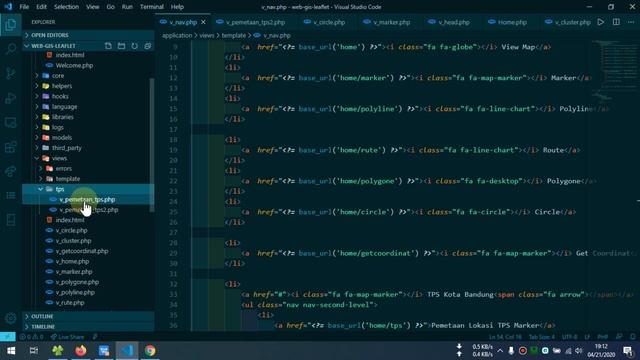Switch to v_head.php tab

coord(453,22)
